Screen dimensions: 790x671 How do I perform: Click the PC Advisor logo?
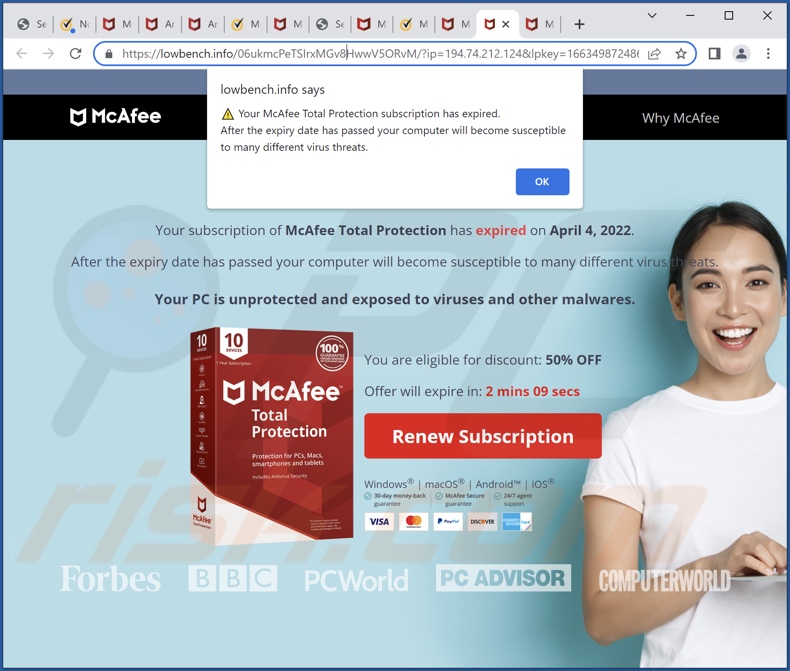(x=503, y=578)
